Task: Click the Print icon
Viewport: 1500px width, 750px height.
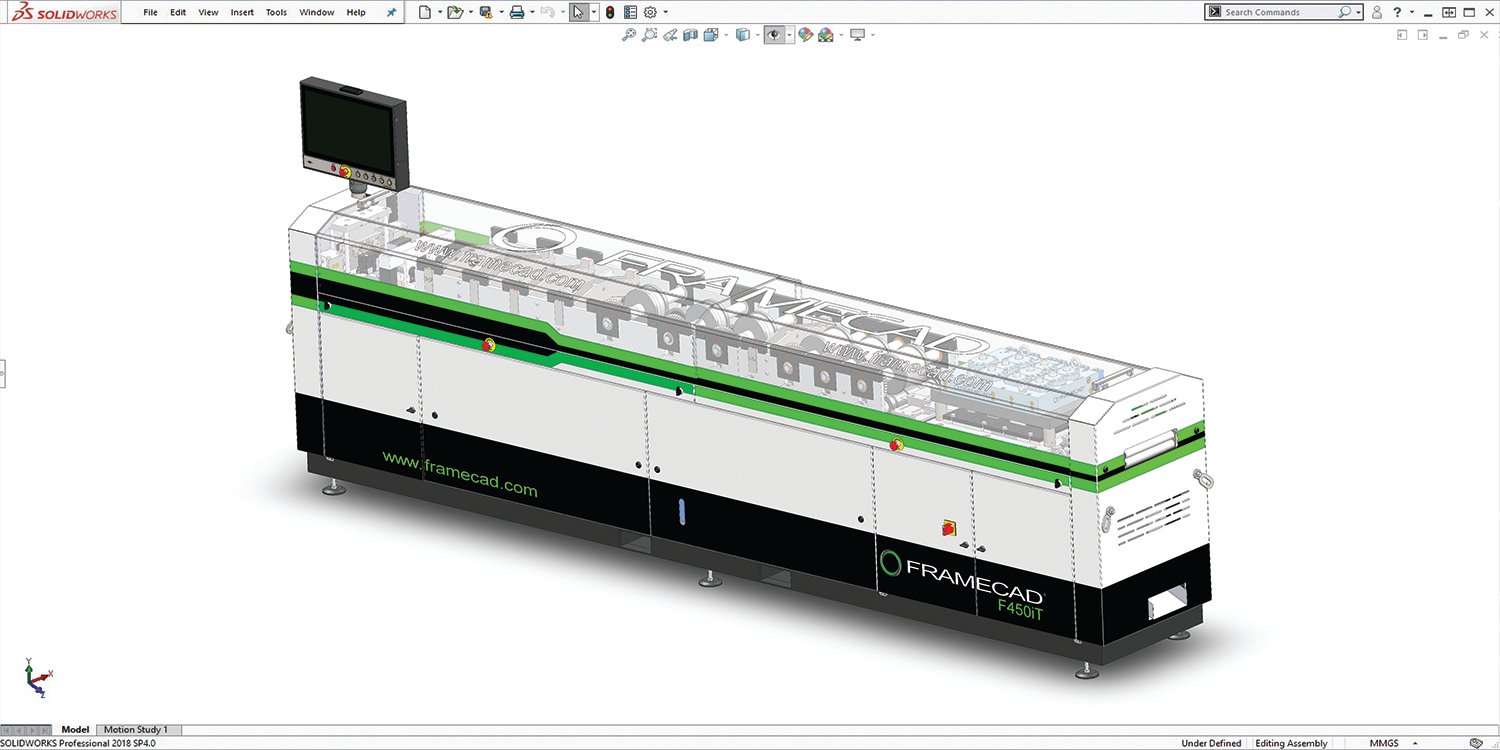Action: click(517, 12)
